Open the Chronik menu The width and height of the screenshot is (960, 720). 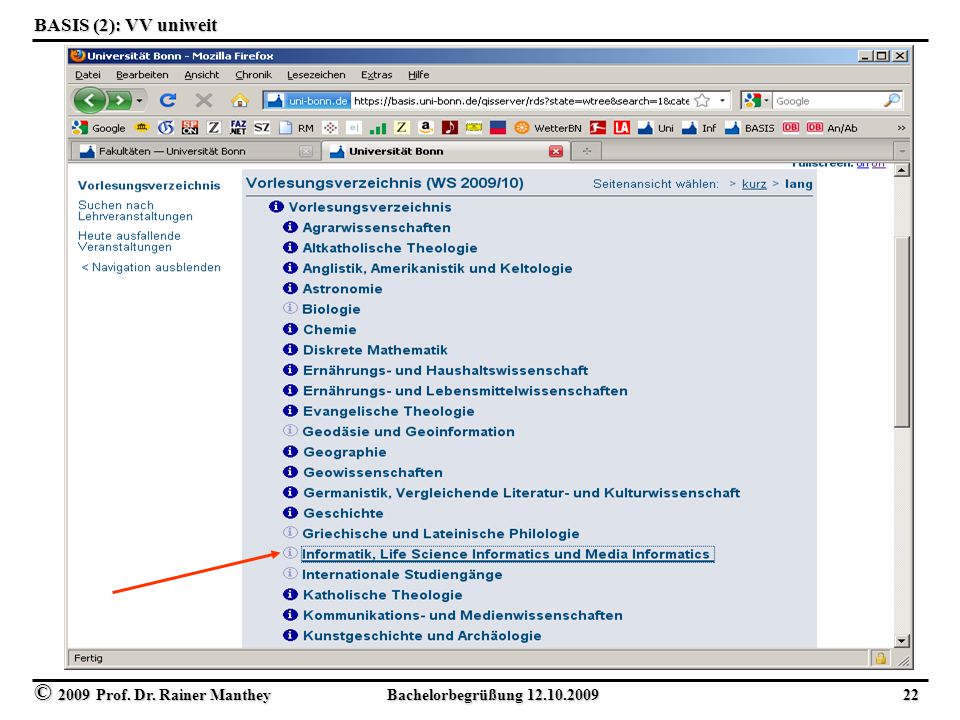click(253, 75)
